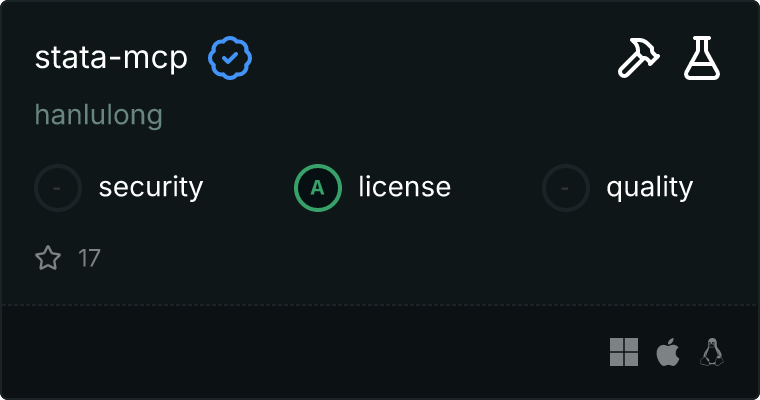Click the Linux penguin platform icon

click(x=712, y=352)
